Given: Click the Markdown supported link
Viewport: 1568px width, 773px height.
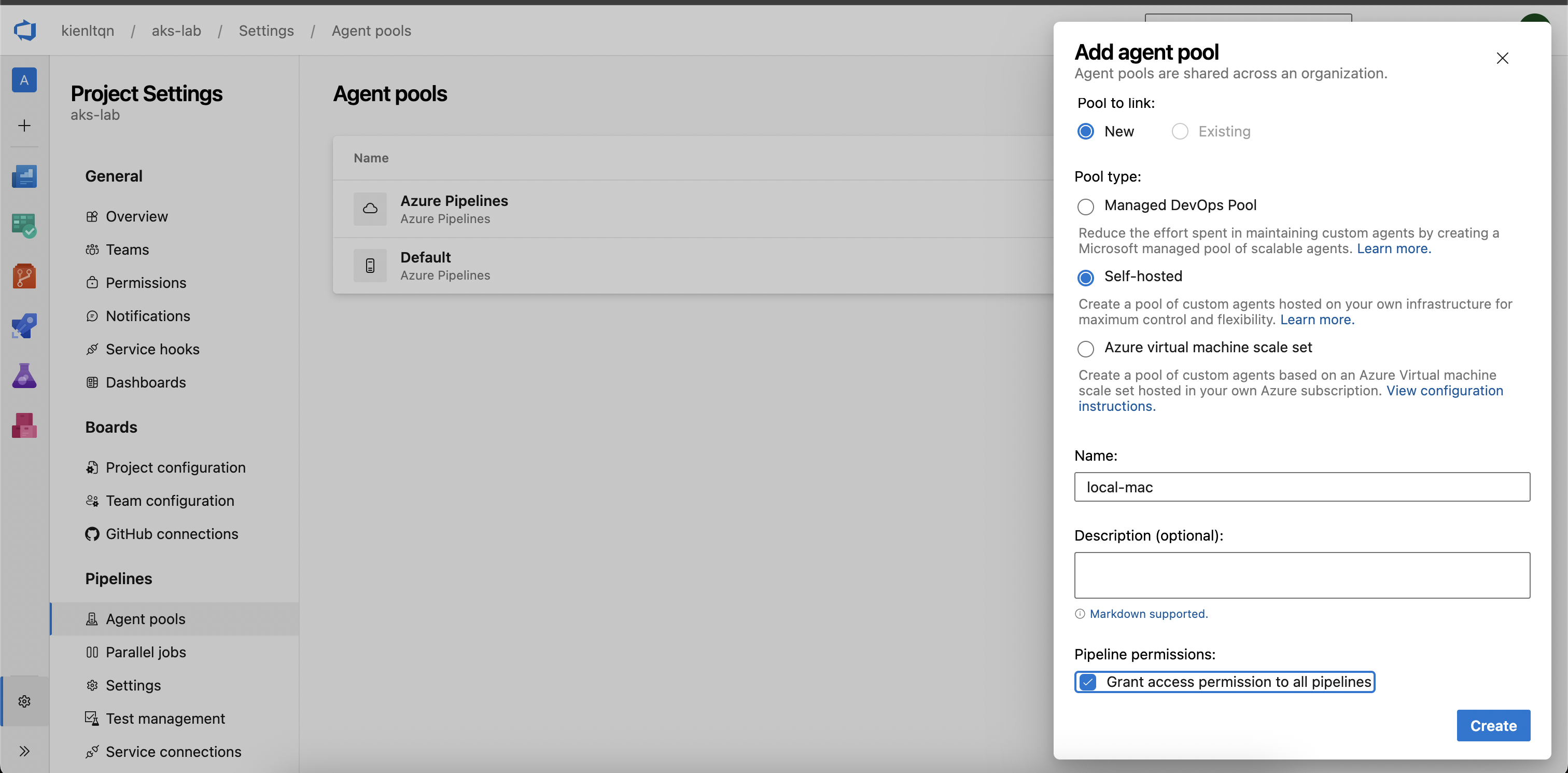Looking at the screenshot, I should 1149,614.
